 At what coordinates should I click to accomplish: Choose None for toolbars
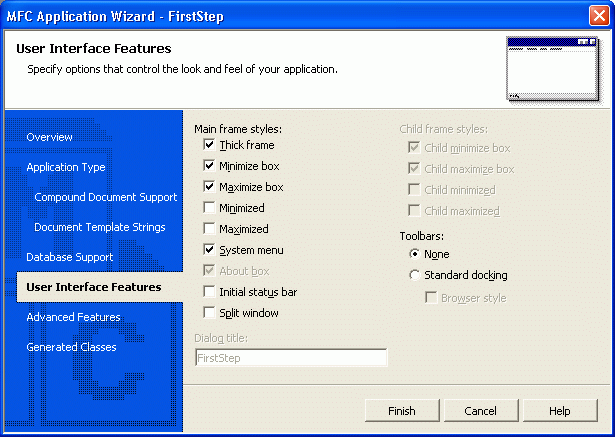click(415, 255)
